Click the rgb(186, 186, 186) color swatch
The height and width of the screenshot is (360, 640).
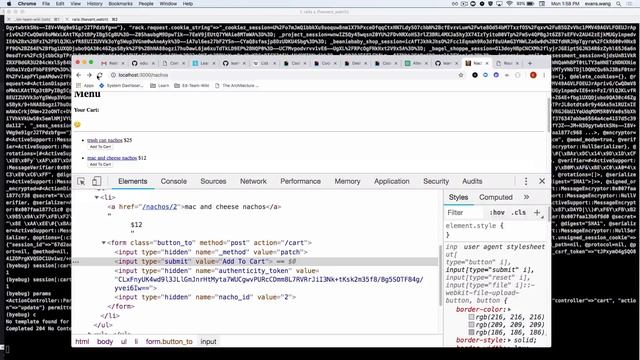point(471,333)
